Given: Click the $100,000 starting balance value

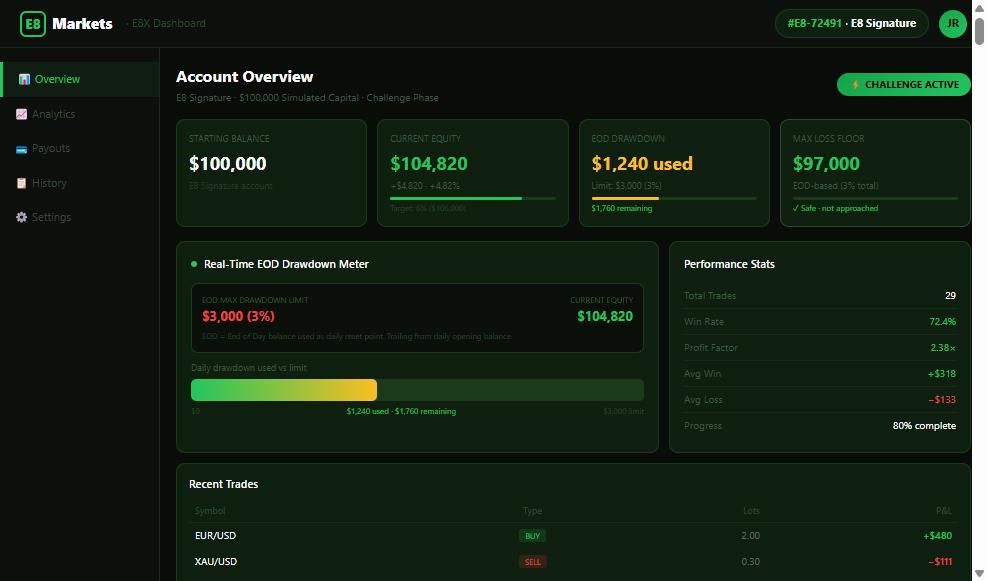Looking at the screenshot, I should 228,164.
